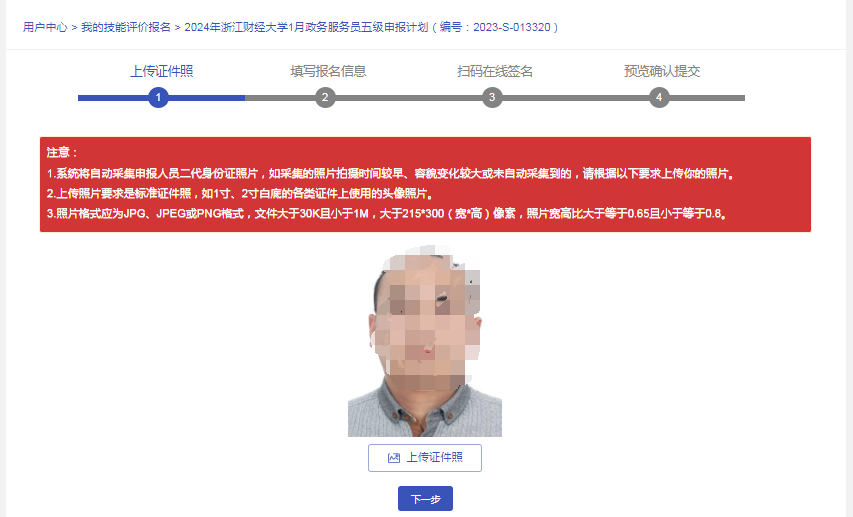Screen dimensions: 853x517
Task: Click the 下一步 button
Action: pos(425,498)
